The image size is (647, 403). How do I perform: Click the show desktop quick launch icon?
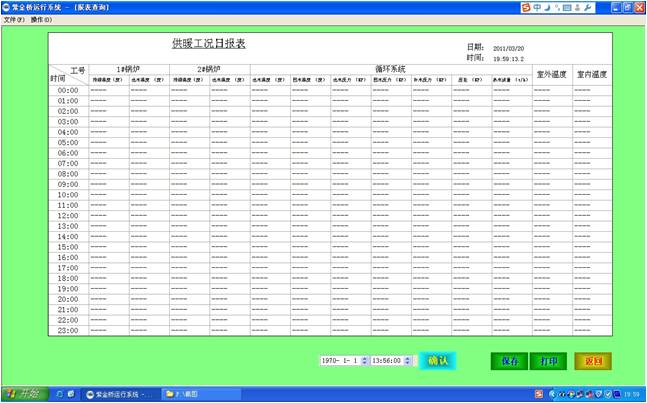tap(72, 394)
